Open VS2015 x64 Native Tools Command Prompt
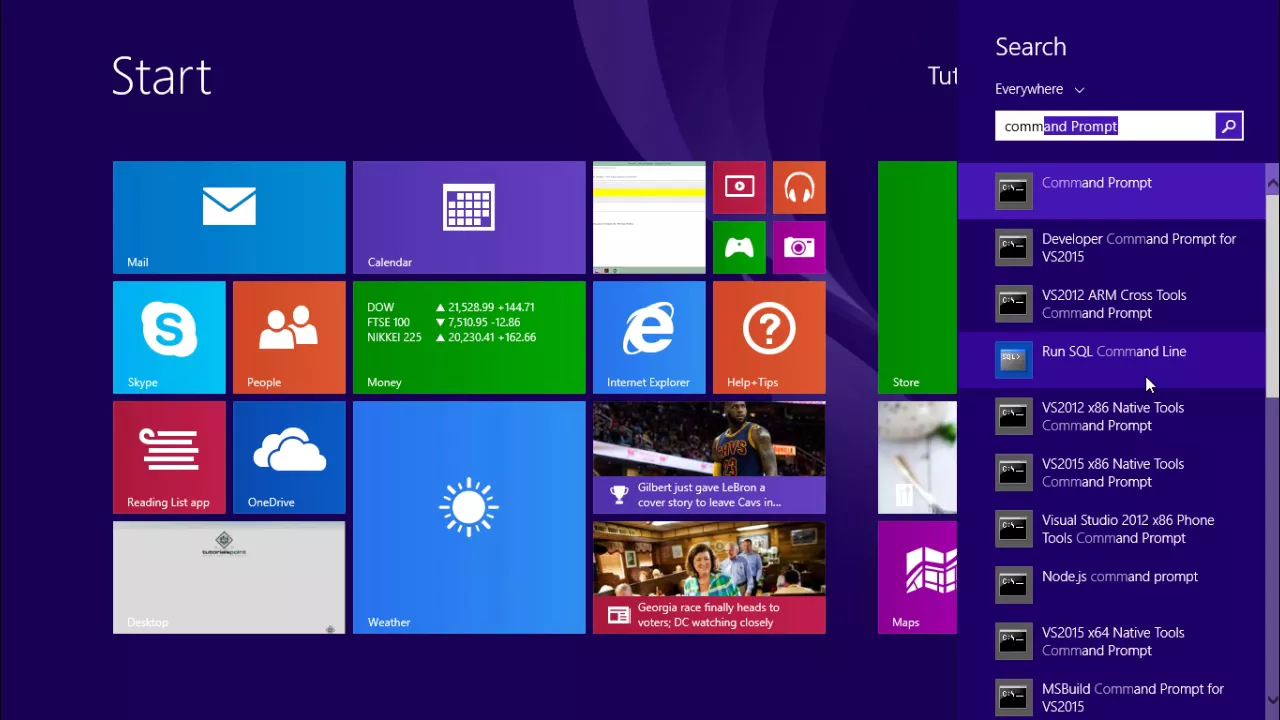1280x720 pixels. (x=1111, y=641)
